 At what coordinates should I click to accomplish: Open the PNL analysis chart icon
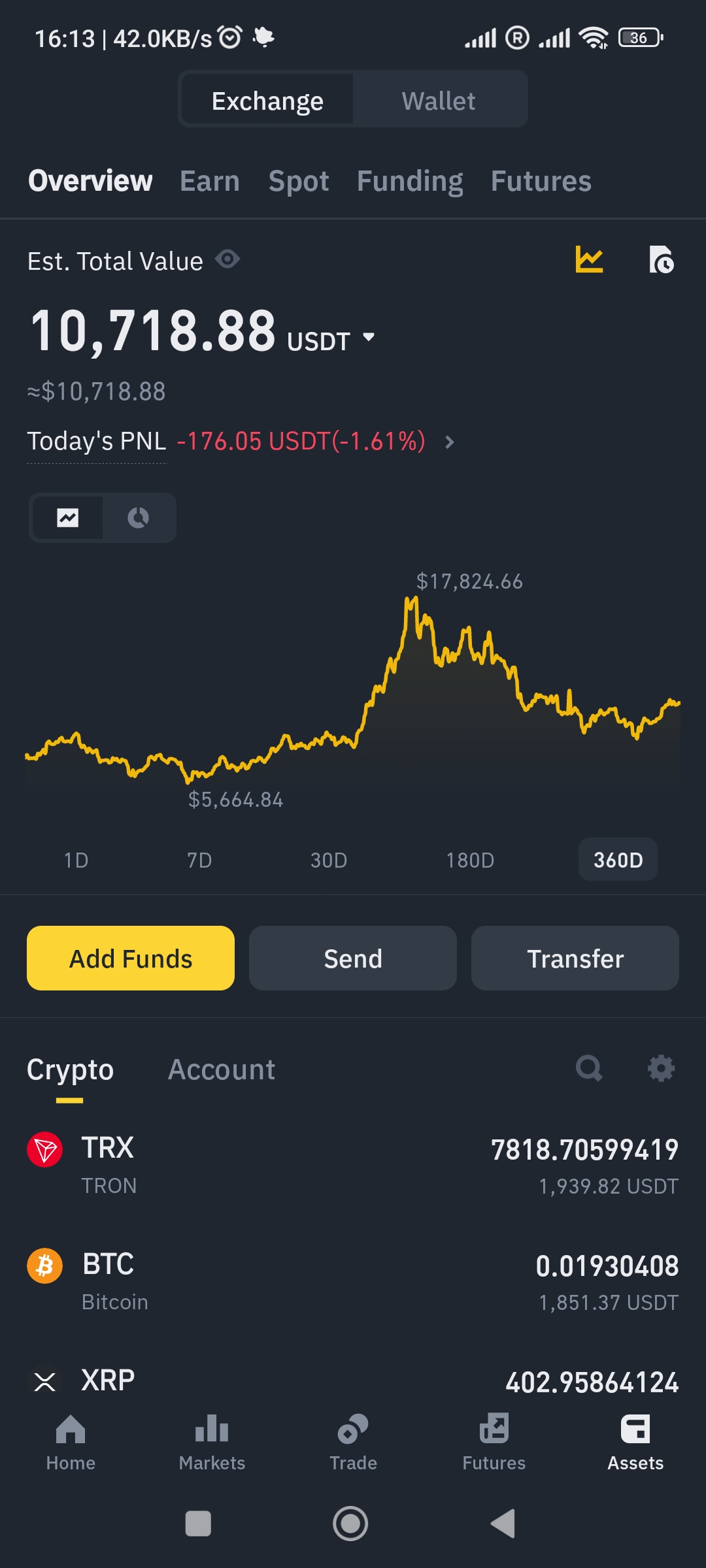click(x=589, y=260)
